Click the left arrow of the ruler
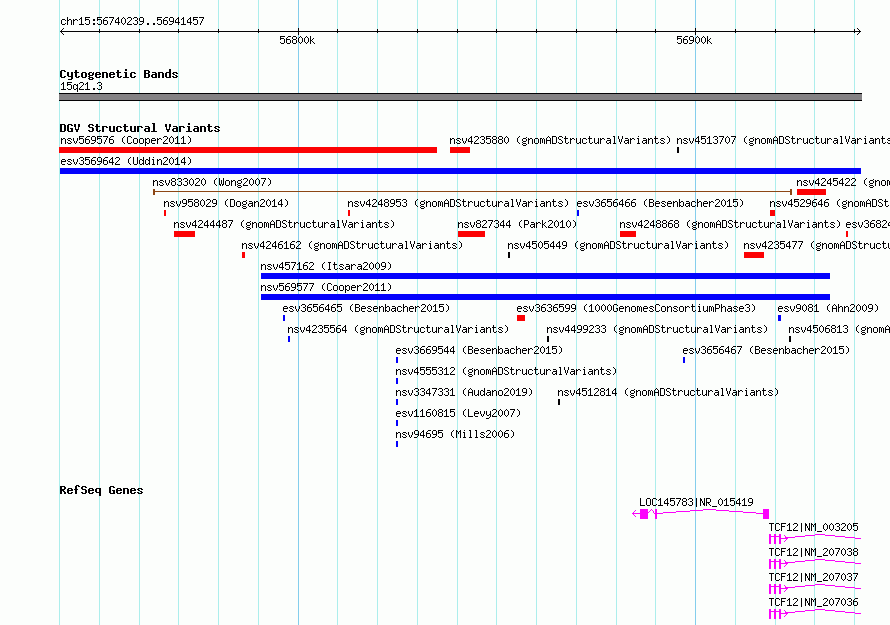 [x=62, y=32]
